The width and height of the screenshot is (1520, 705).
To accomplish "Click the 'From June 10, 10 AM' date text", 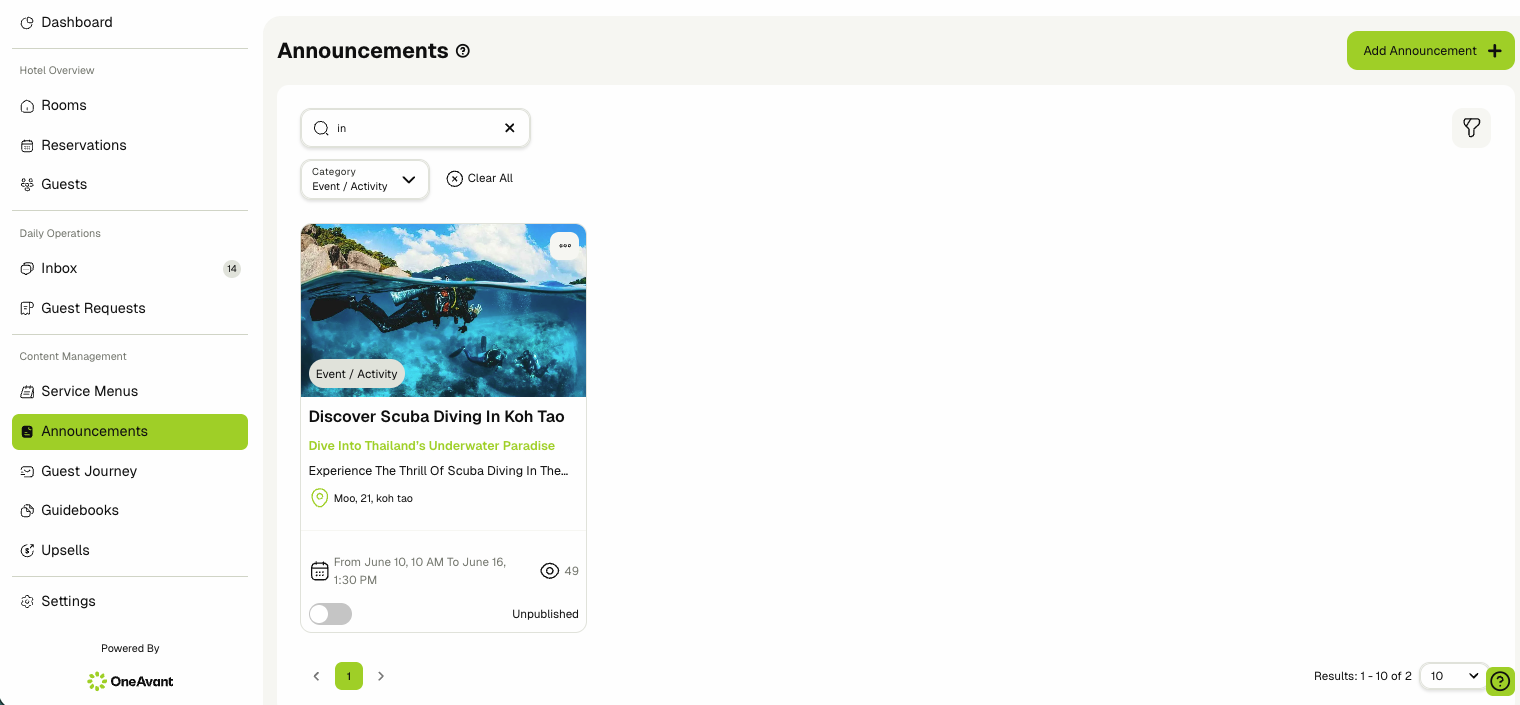I will pos(420,571).
